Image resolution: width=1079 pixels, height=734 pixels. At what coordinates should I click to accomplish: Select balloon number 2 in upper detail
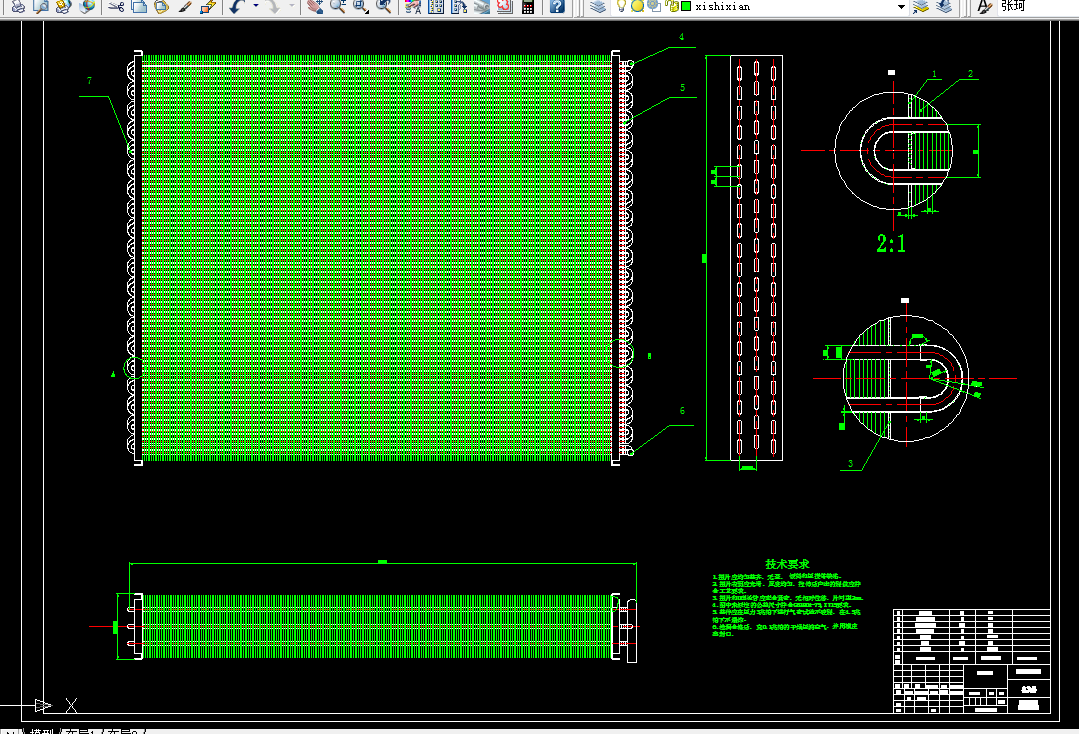(970, 74)
